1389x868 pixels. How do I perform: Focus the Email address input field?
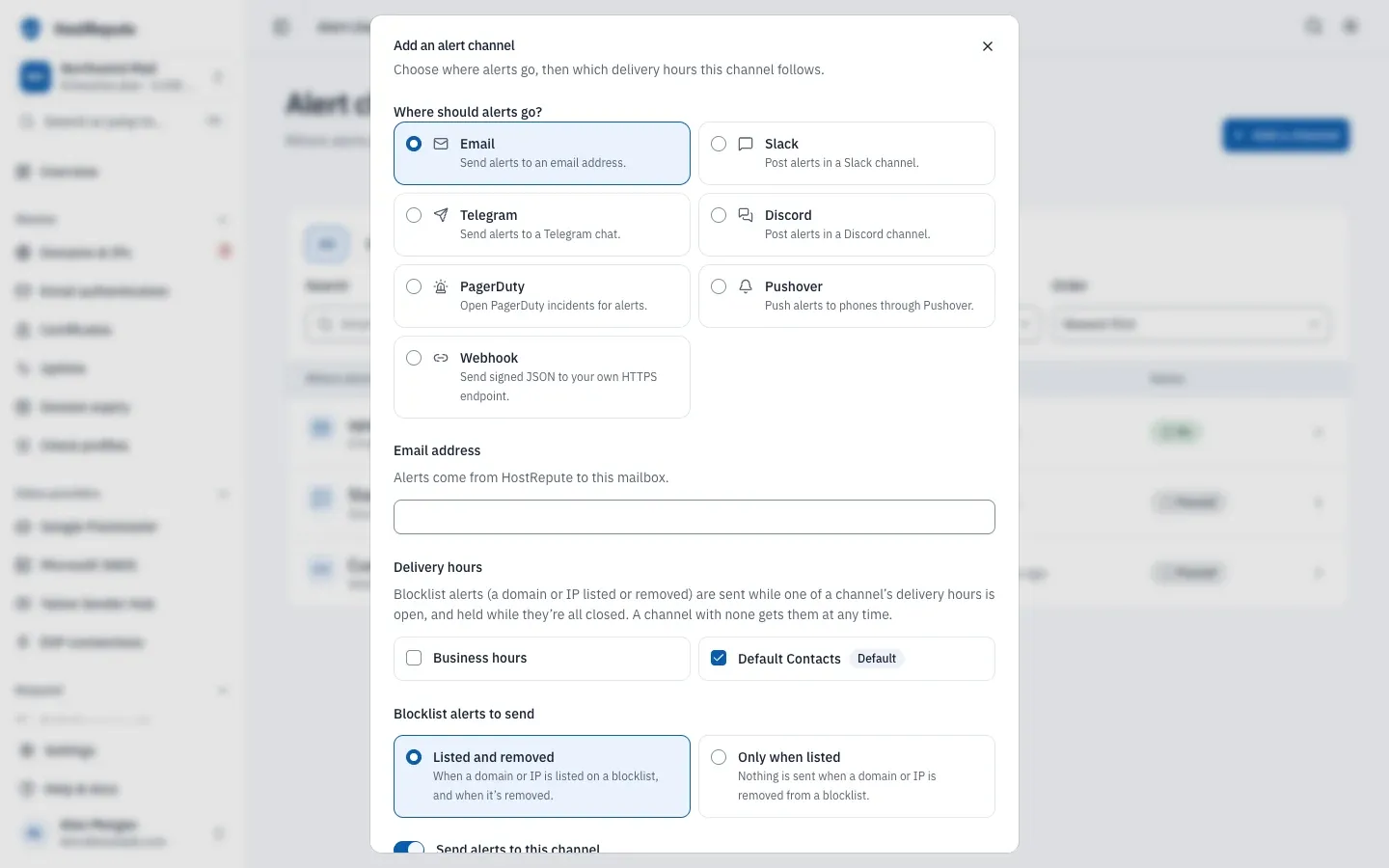point(694,517)
